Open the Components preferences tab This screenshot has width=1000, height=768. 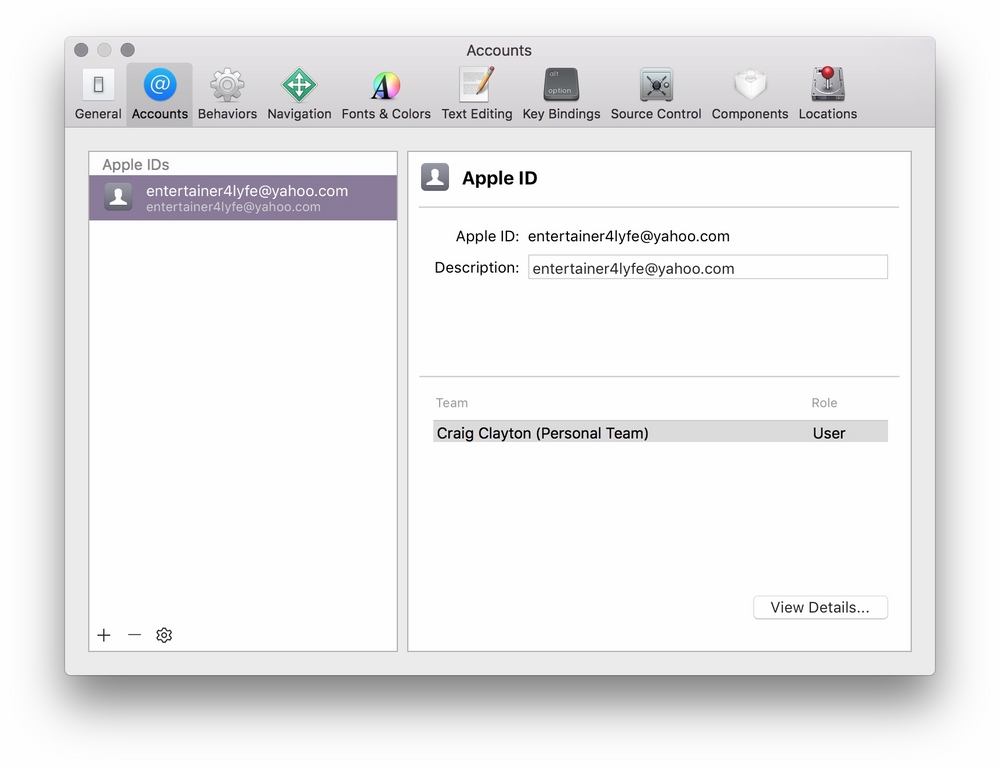(x=749, y=94)
